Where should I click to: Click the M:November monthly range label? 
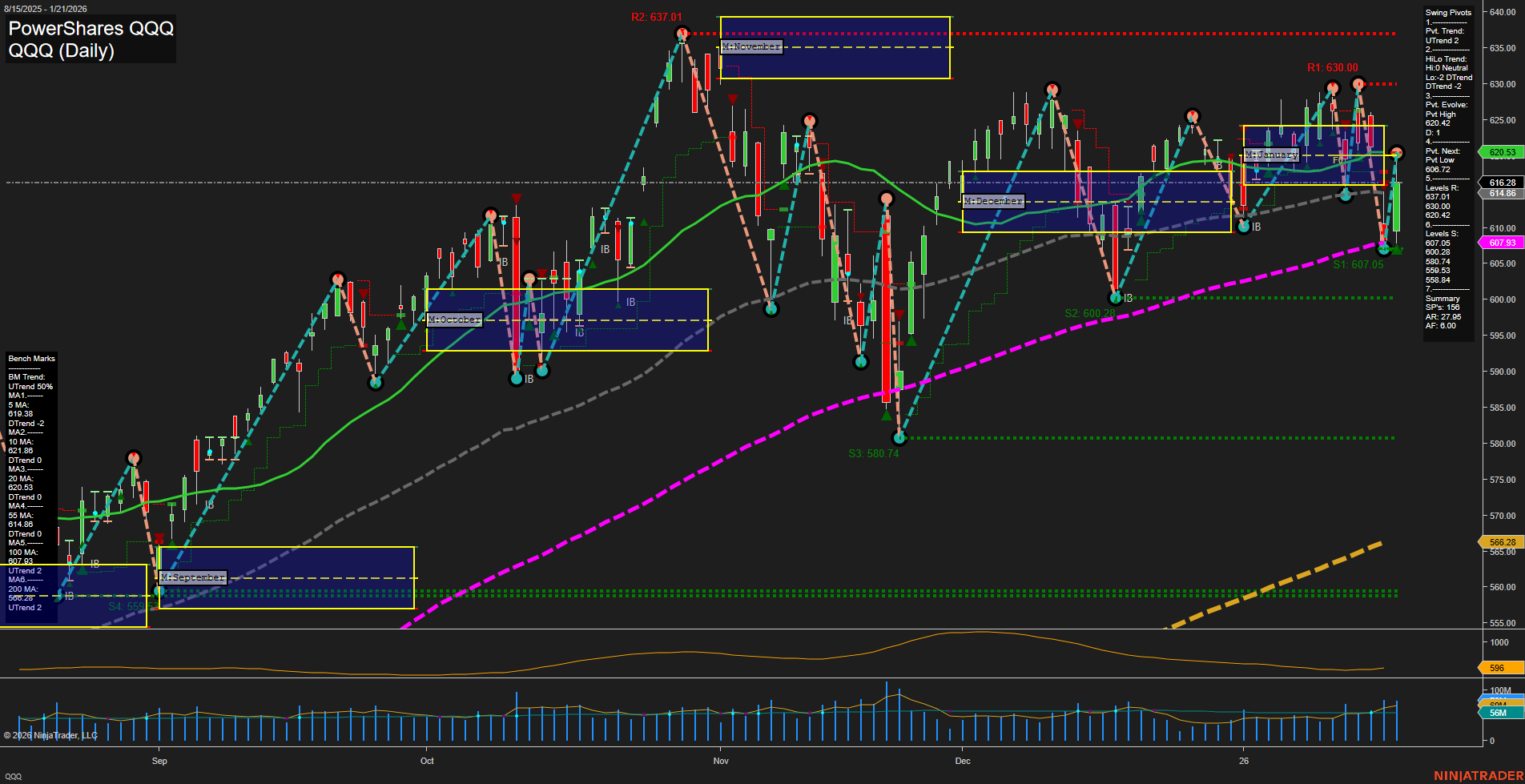750,47
